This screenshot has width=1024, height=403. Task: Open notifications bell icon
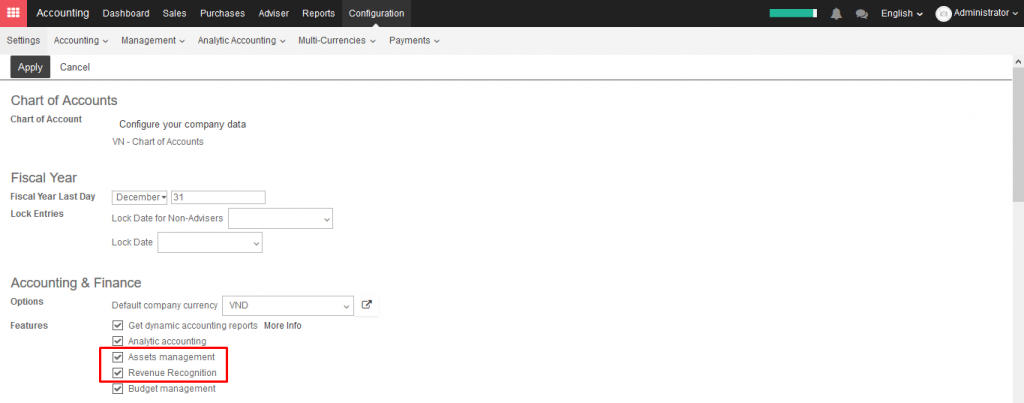(836, 14)
